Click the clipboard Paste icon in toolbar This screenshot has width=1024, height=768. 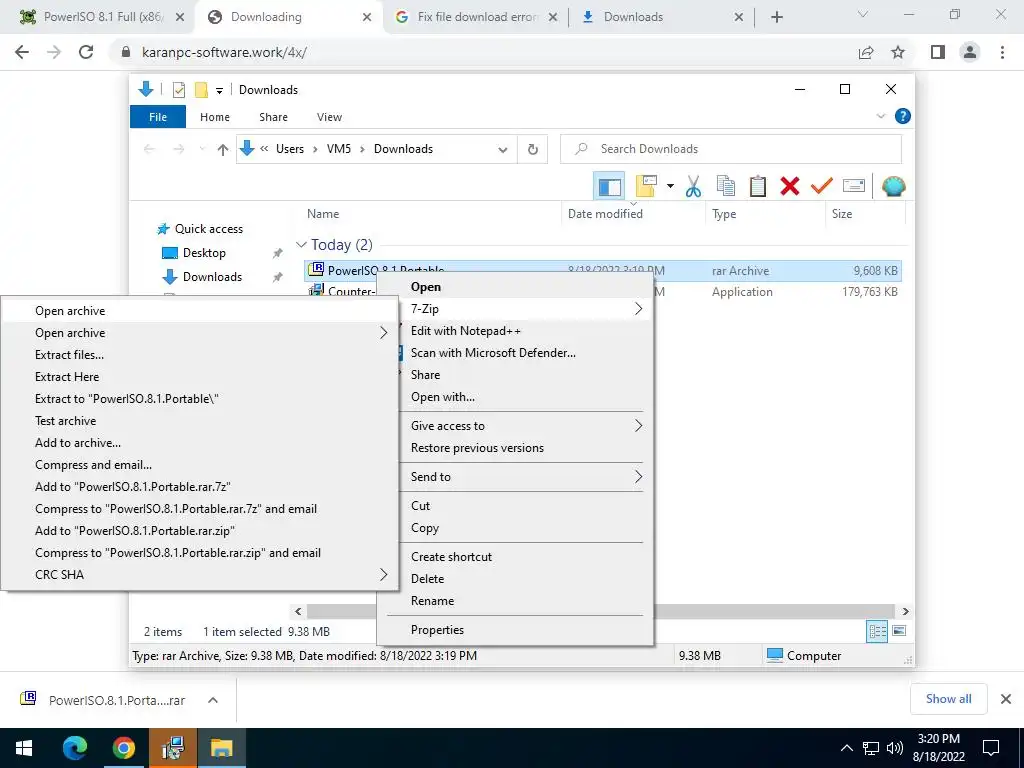[x=758, y=186]
